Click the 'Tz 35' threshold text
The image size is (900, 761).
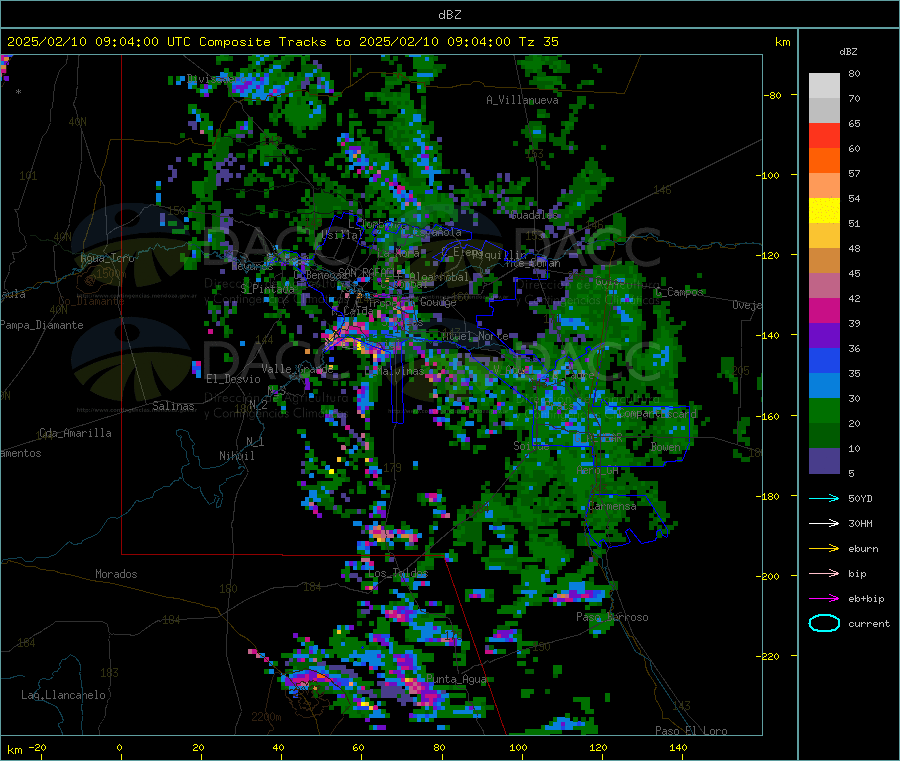click(x=538, y=42)
